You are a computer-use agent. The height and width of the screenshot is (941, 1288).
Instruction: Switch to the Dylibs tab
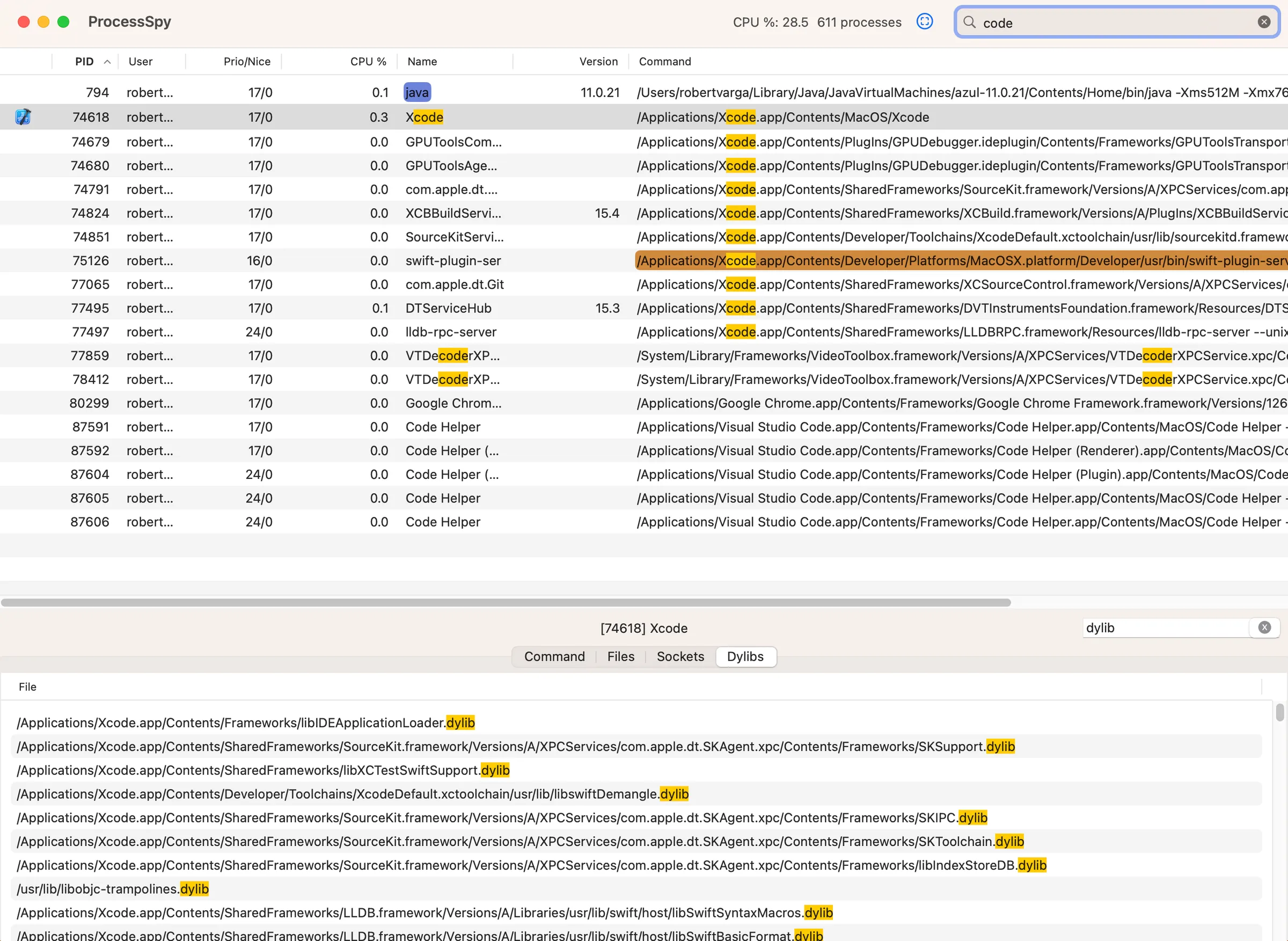point(746,656)
